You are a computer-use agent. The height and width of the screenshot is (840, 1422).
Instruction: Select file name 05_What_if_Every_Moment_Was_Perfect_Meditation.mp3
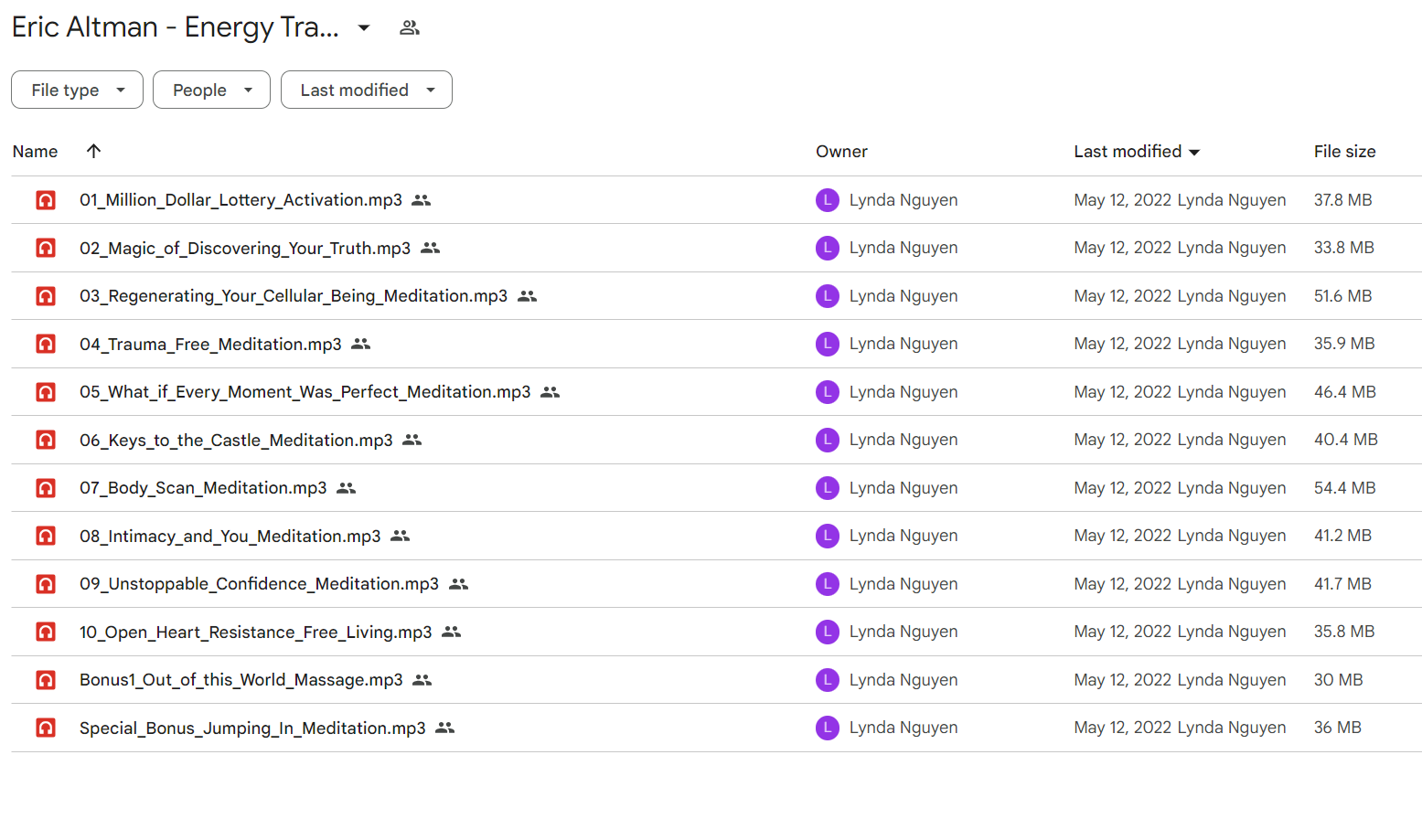tap(305, 392)
